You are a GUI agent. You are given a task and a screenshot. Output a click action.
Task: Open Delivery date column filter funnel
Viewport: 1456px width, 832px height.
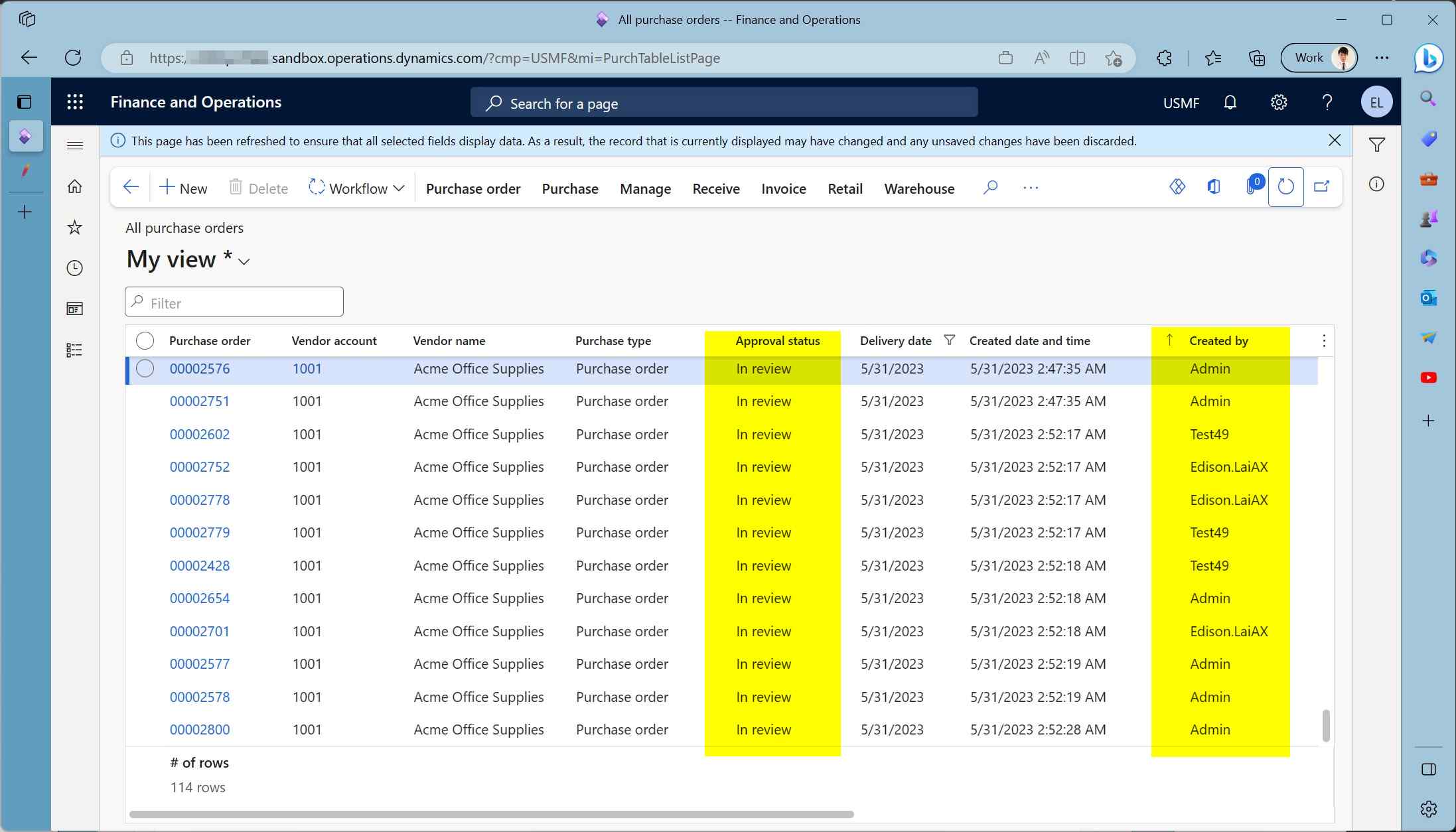pyautogui.click(x=950, y=340)
